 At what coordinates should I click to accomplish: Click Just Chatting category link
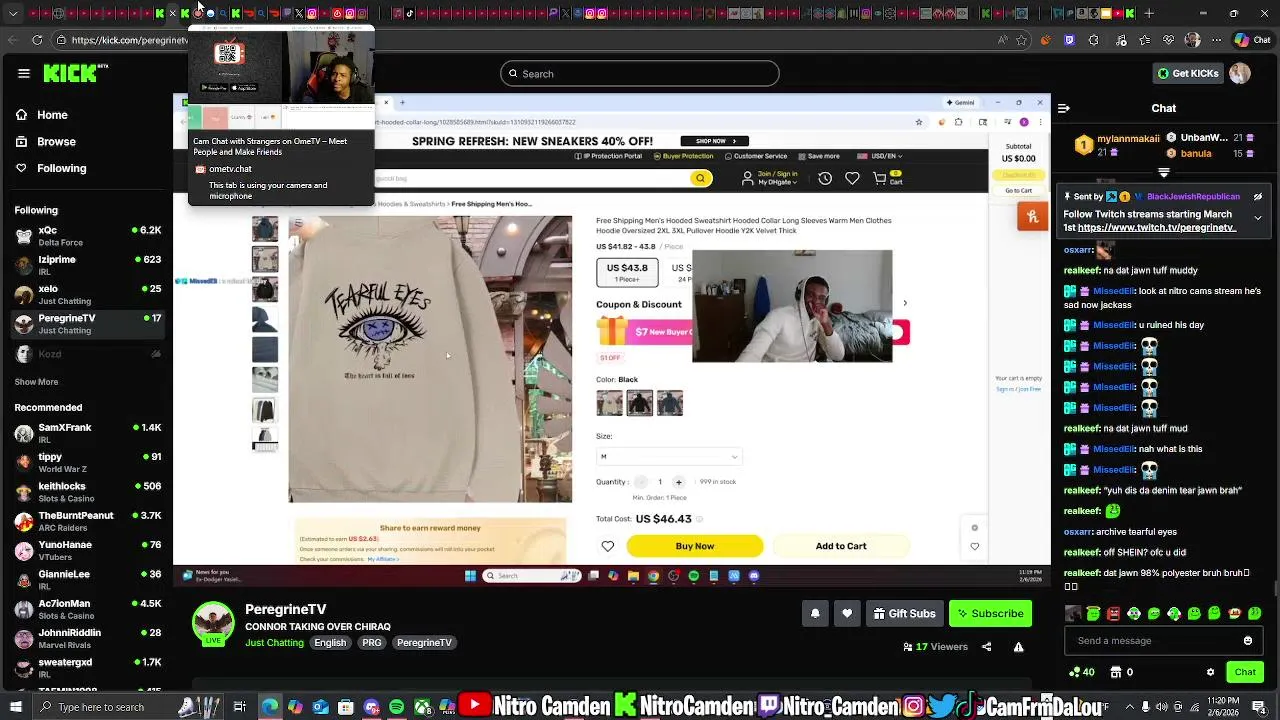274,642
